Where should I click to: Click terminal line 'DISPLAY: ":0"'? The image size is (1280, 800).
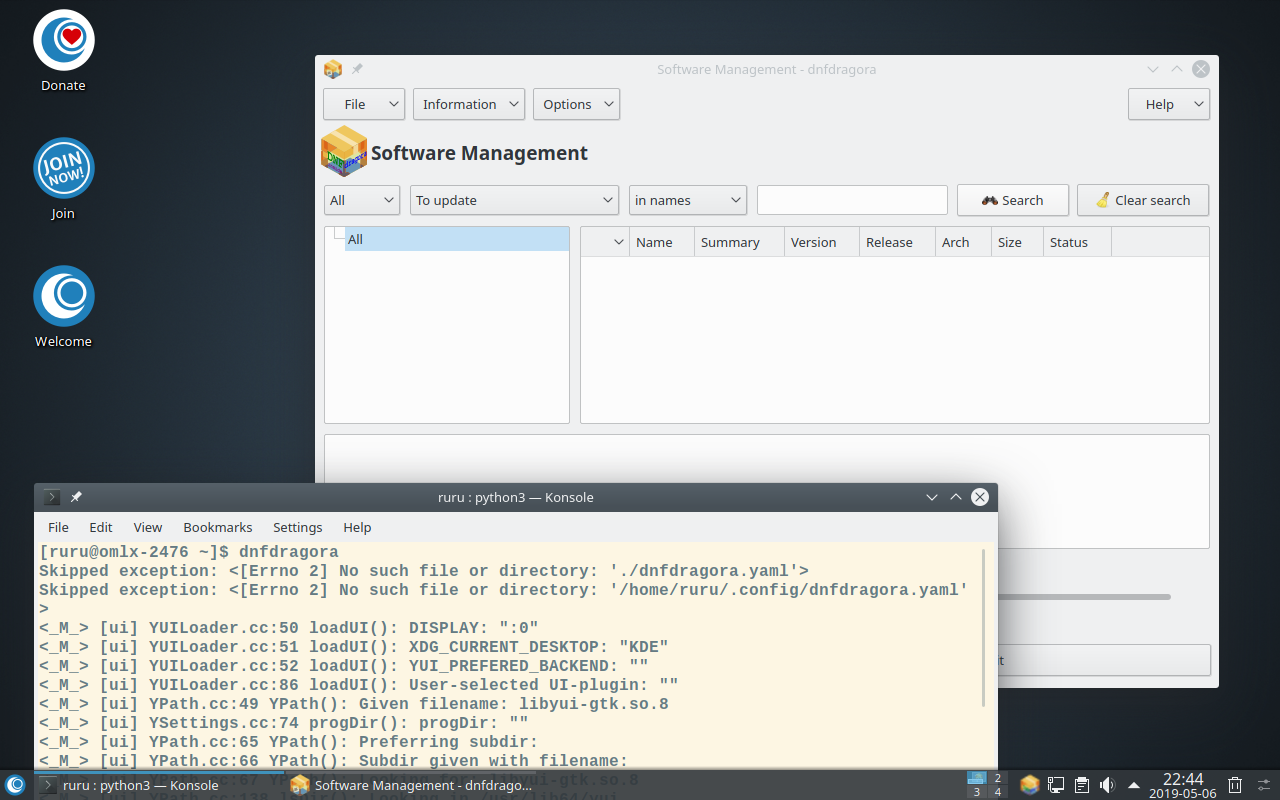(x=289, y=628)
